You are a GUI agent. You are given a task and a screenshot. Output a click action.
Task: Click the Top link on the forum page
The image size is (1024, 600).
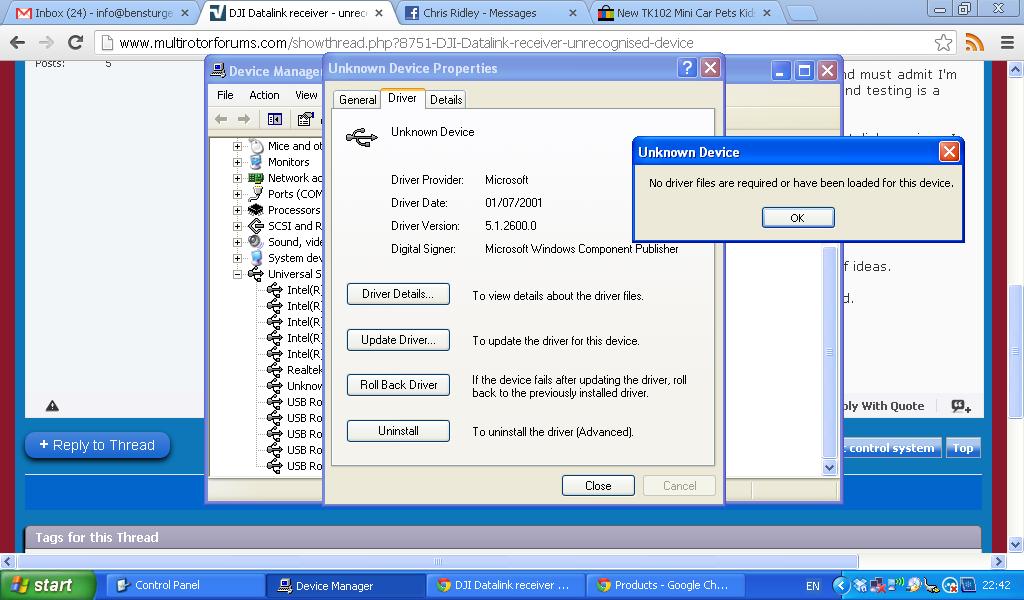pyautogui.click(x=963, y=448)
